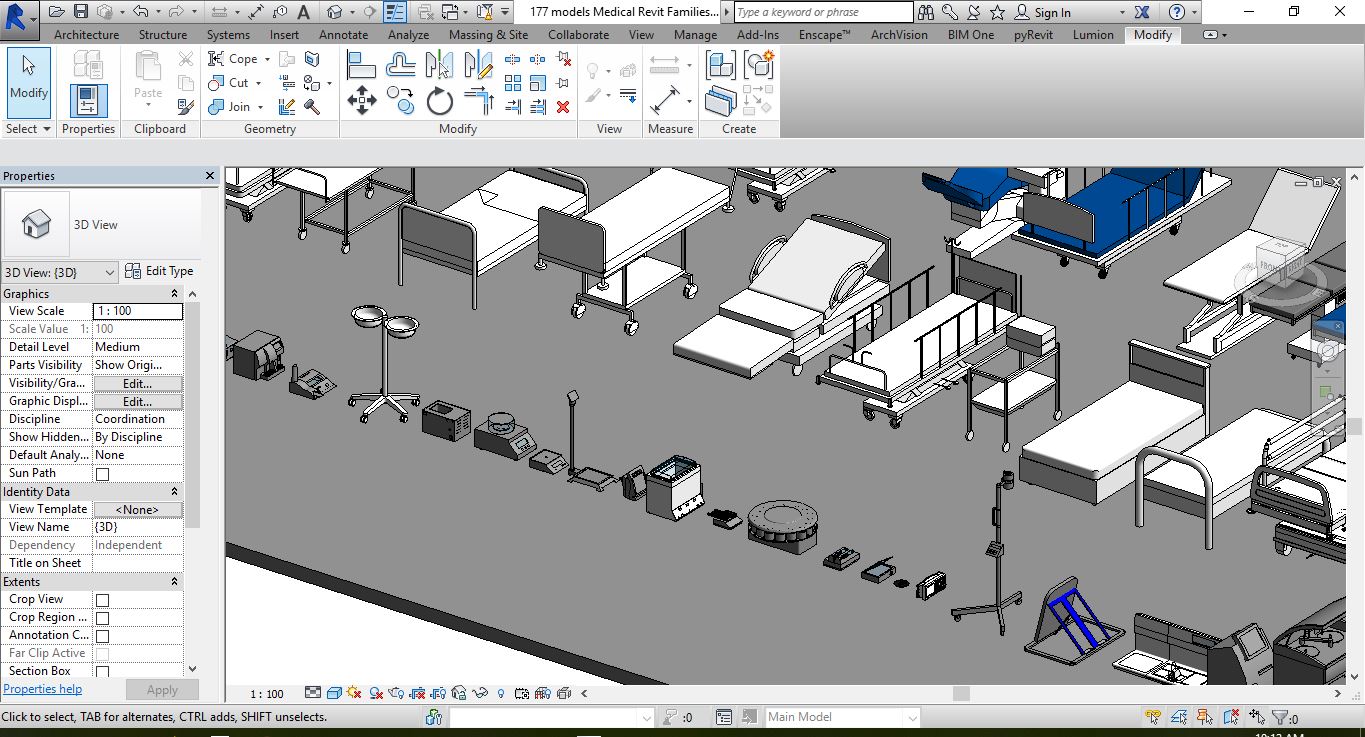This screenshot has height=737, width=1365.
Task: Open the Architecture ribbon tab
Action: click(x=86, y=34)
